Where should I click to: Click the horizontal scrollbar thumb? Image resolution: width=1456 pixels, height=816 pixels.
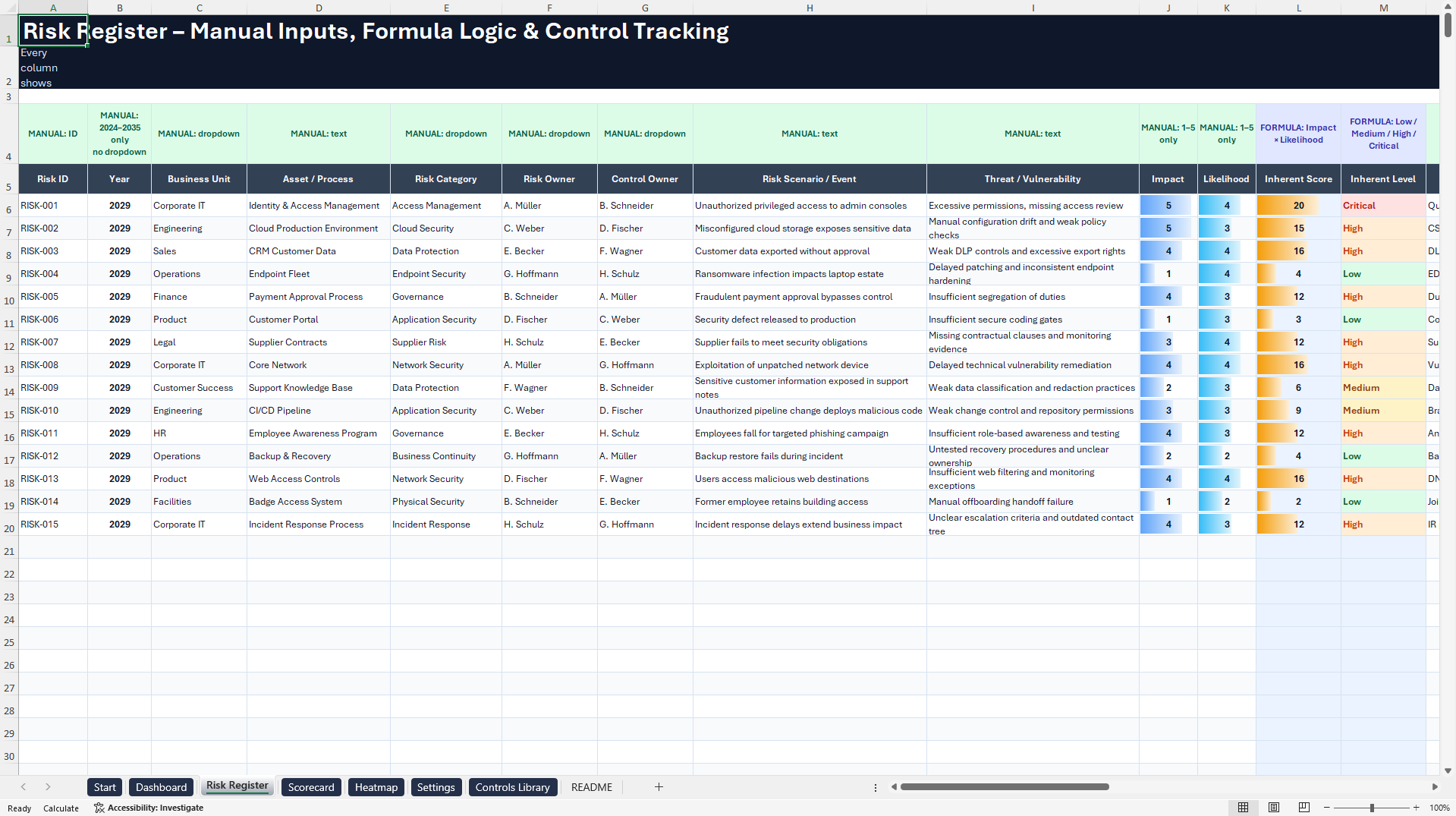pyautogui.click(x=1005, y=787)
